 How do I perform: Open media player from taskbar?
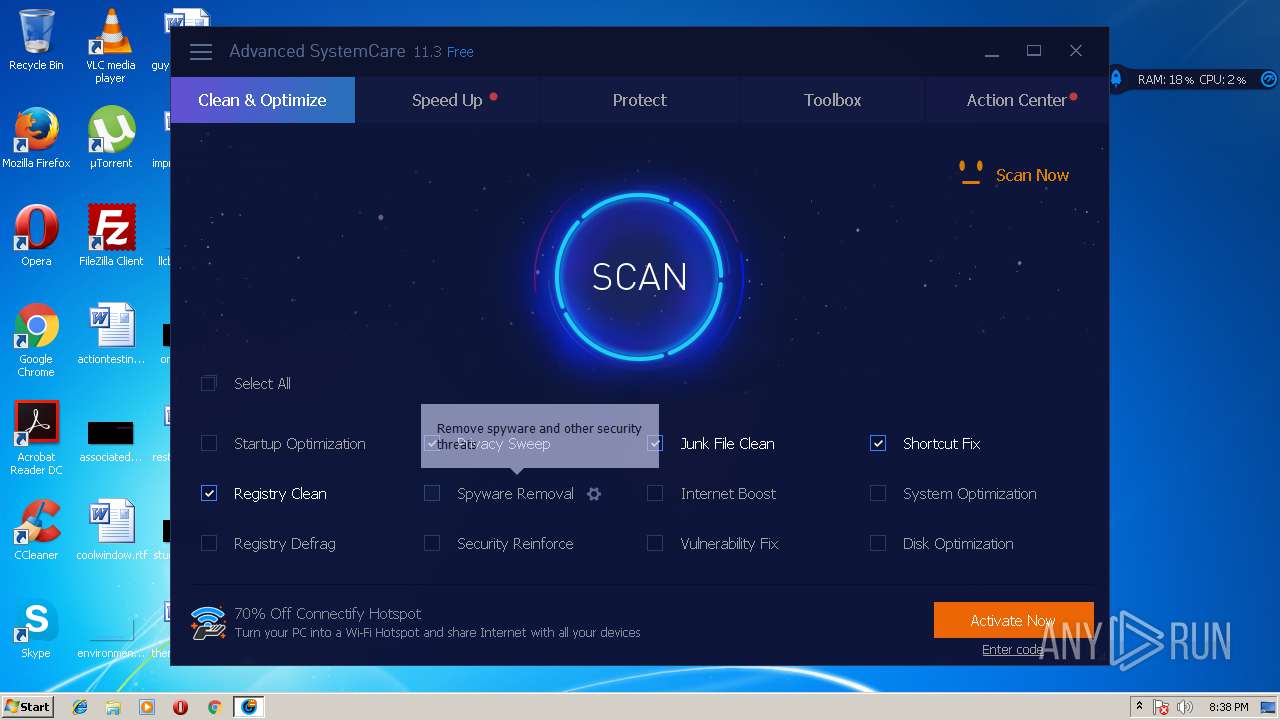tap(147, 707)
